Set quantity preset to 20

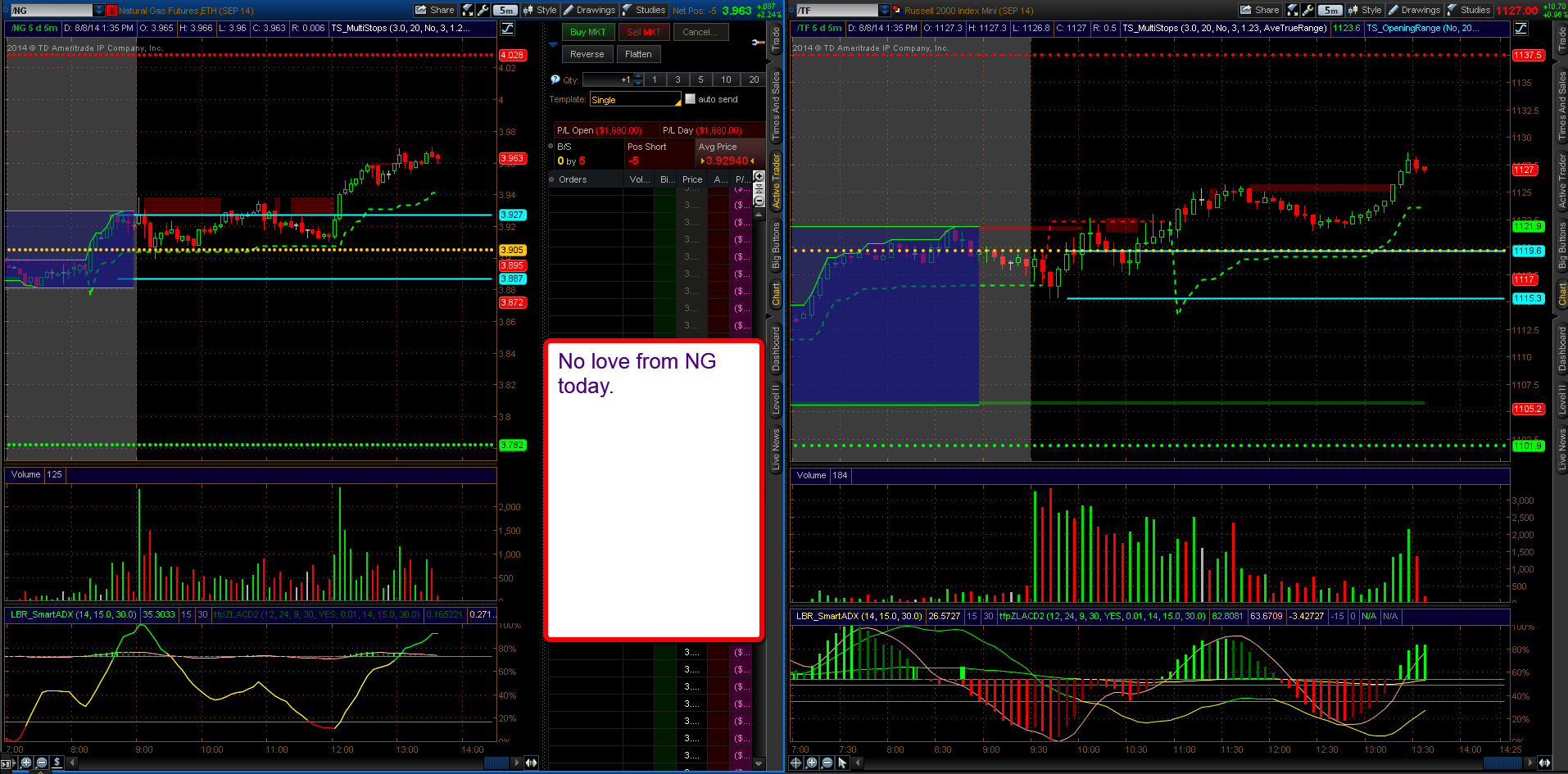(x=754, y=79)
